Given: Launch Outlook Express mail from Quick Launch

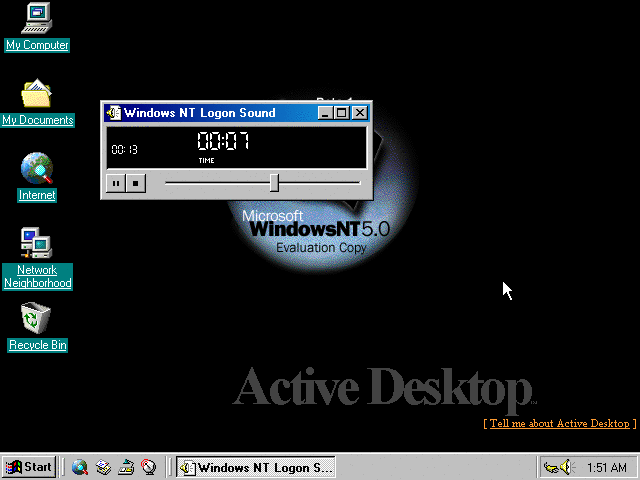Looking at the screenshot, I should (103, 467).
